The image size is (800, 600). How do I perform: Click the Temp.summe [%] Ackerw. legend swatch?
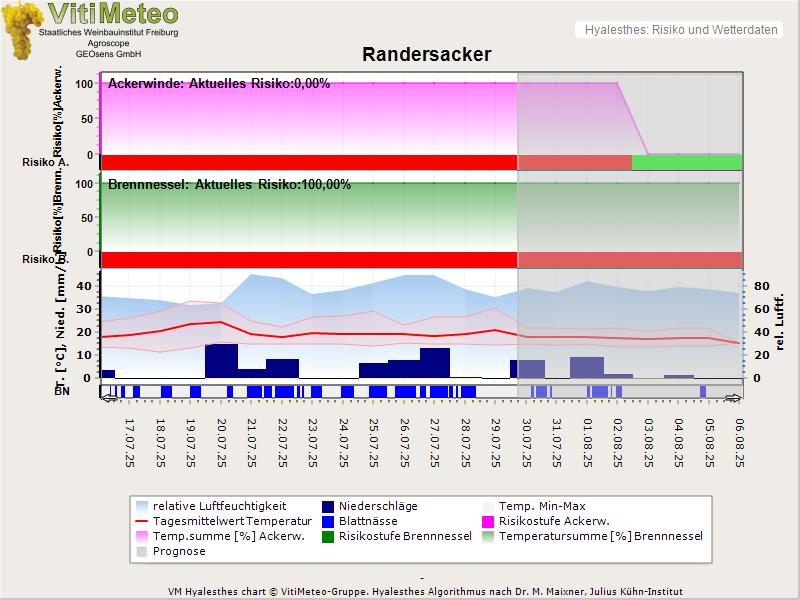[x=141, y=536]
